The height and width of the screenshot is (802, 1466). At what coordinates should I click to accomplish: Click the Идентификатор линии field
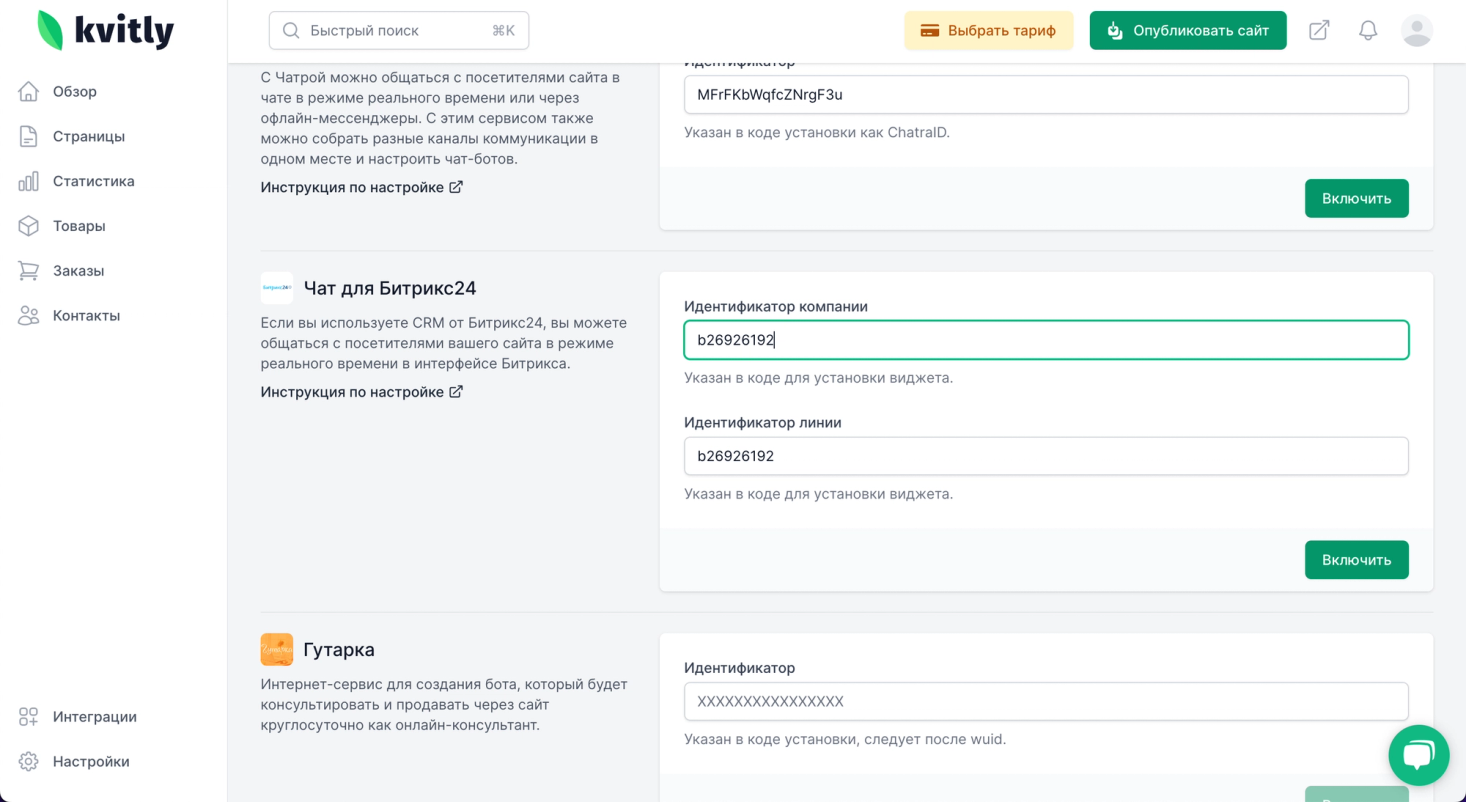[x=1046, y=456]
